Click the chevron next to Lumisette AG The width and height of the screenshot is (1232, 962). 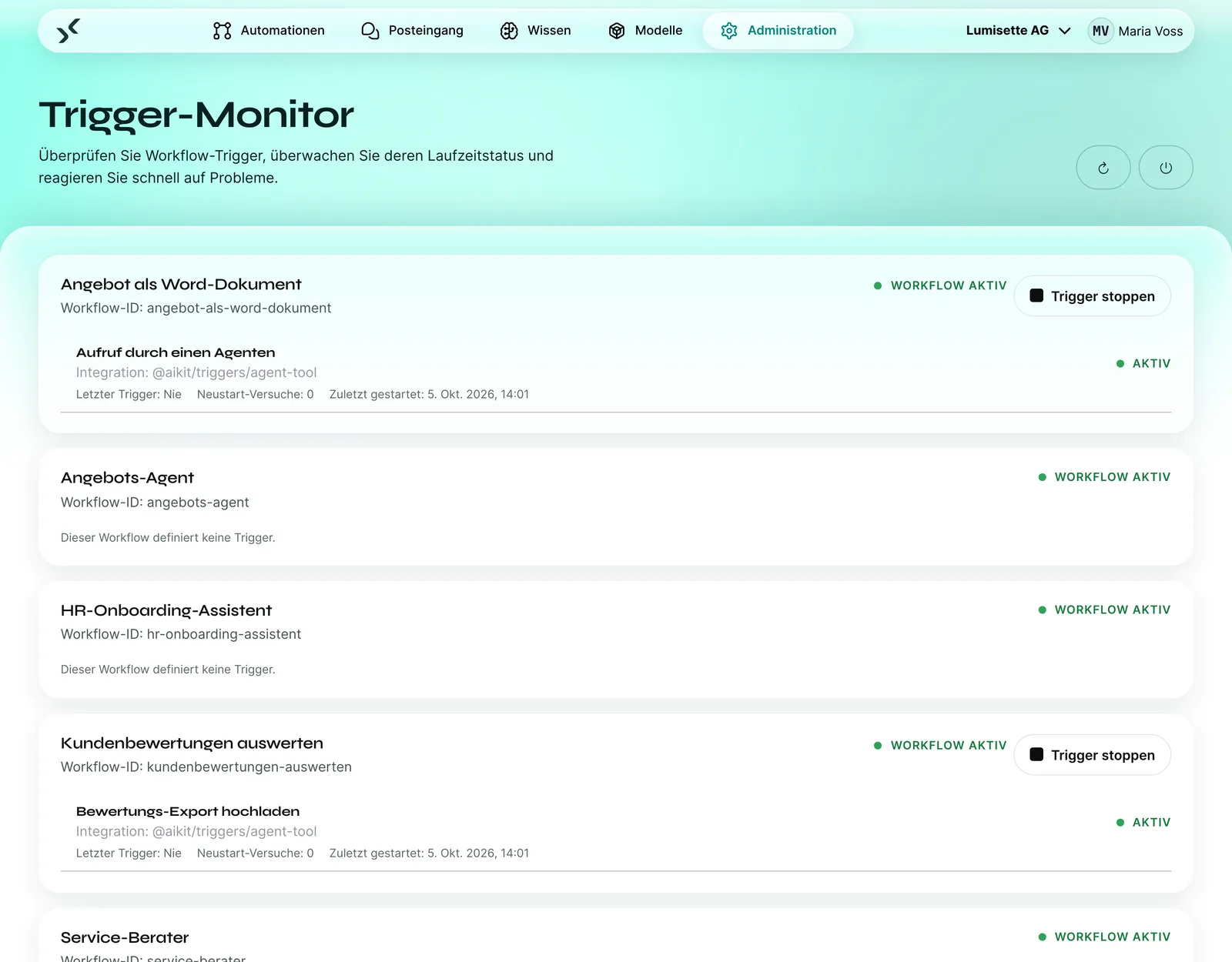[1065, 31]
